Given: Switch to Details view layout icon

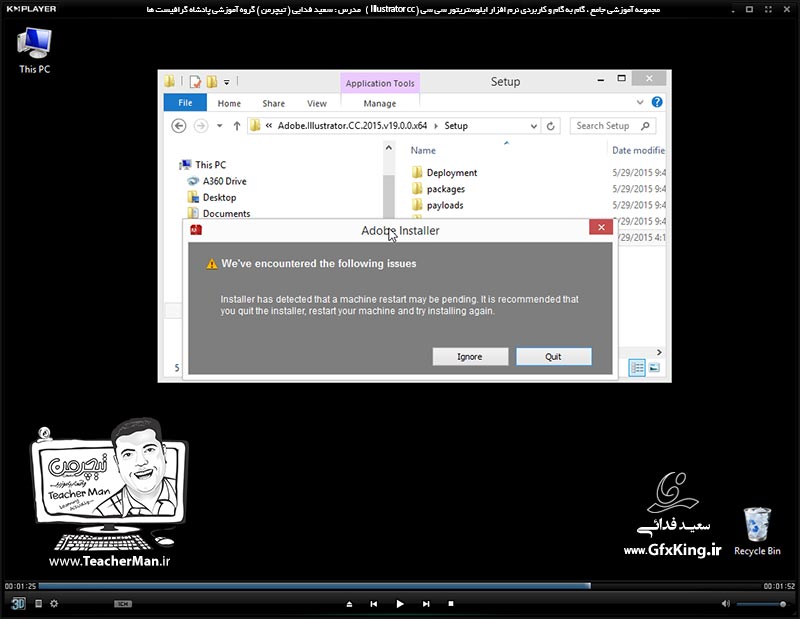Looking at the screenshot, I should [637, 367].
